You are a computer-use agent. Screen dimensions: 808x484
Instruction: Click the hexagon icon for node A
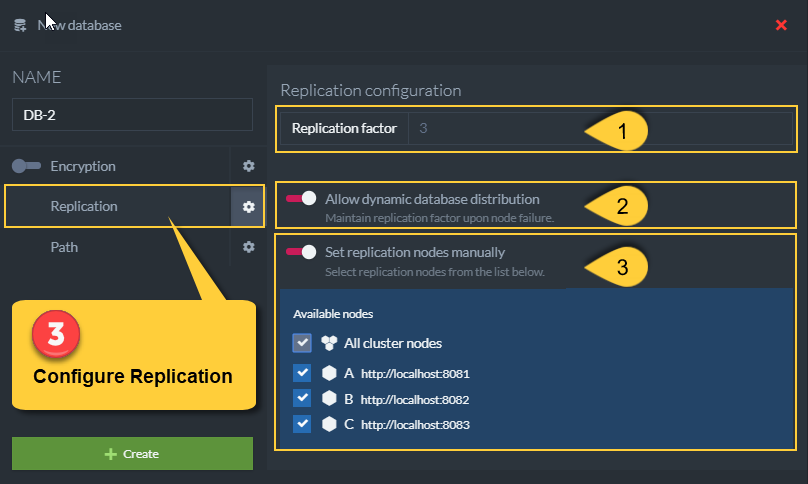point(329,373)
